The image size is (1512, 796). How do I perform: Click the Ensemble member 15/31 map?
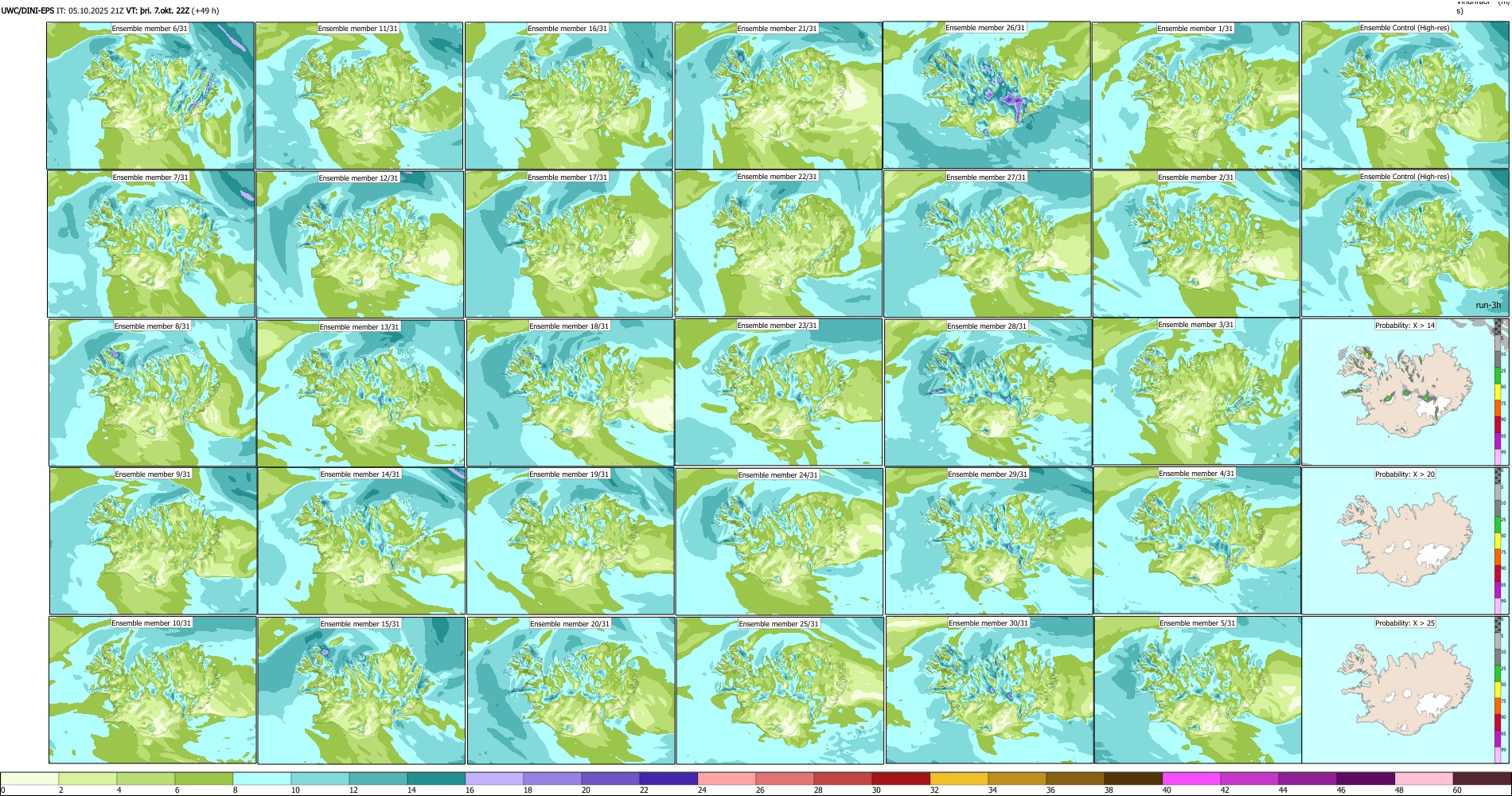tap(361, 691)
